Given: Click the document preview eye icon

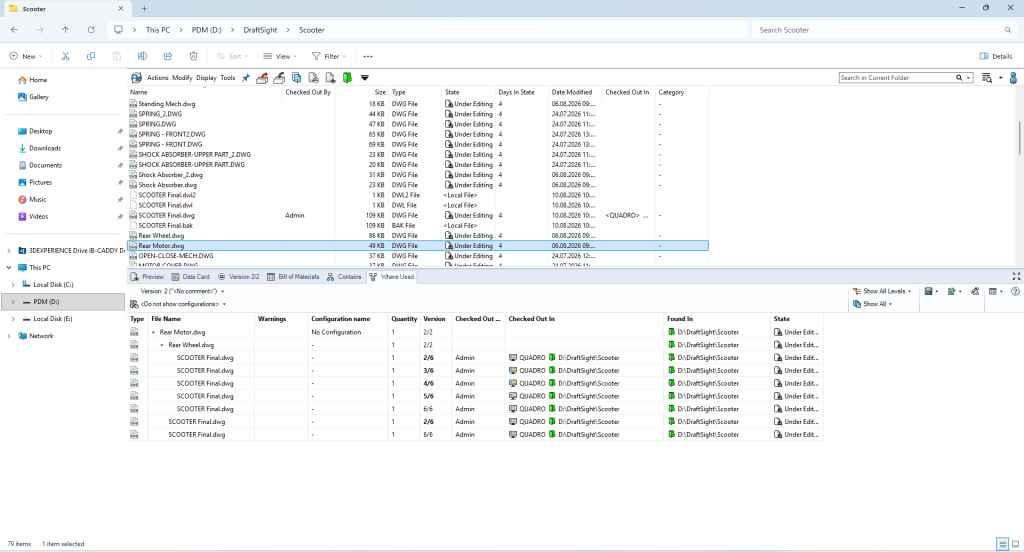Looking at the screenshot, I should (330, 78).
